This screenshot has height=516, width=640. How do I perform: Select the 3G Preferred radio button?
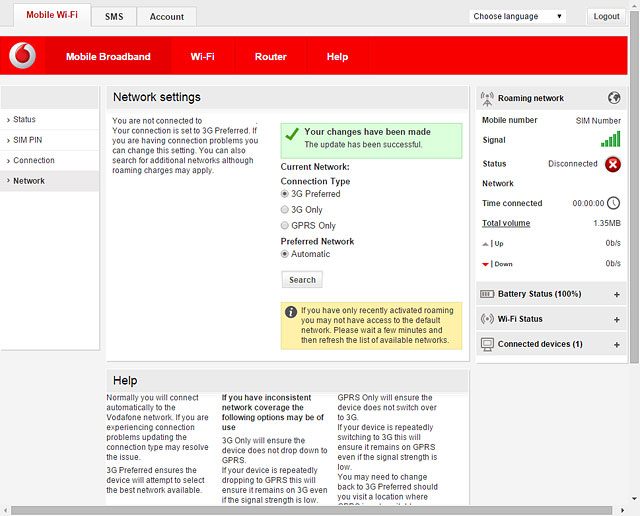[285, 194]
